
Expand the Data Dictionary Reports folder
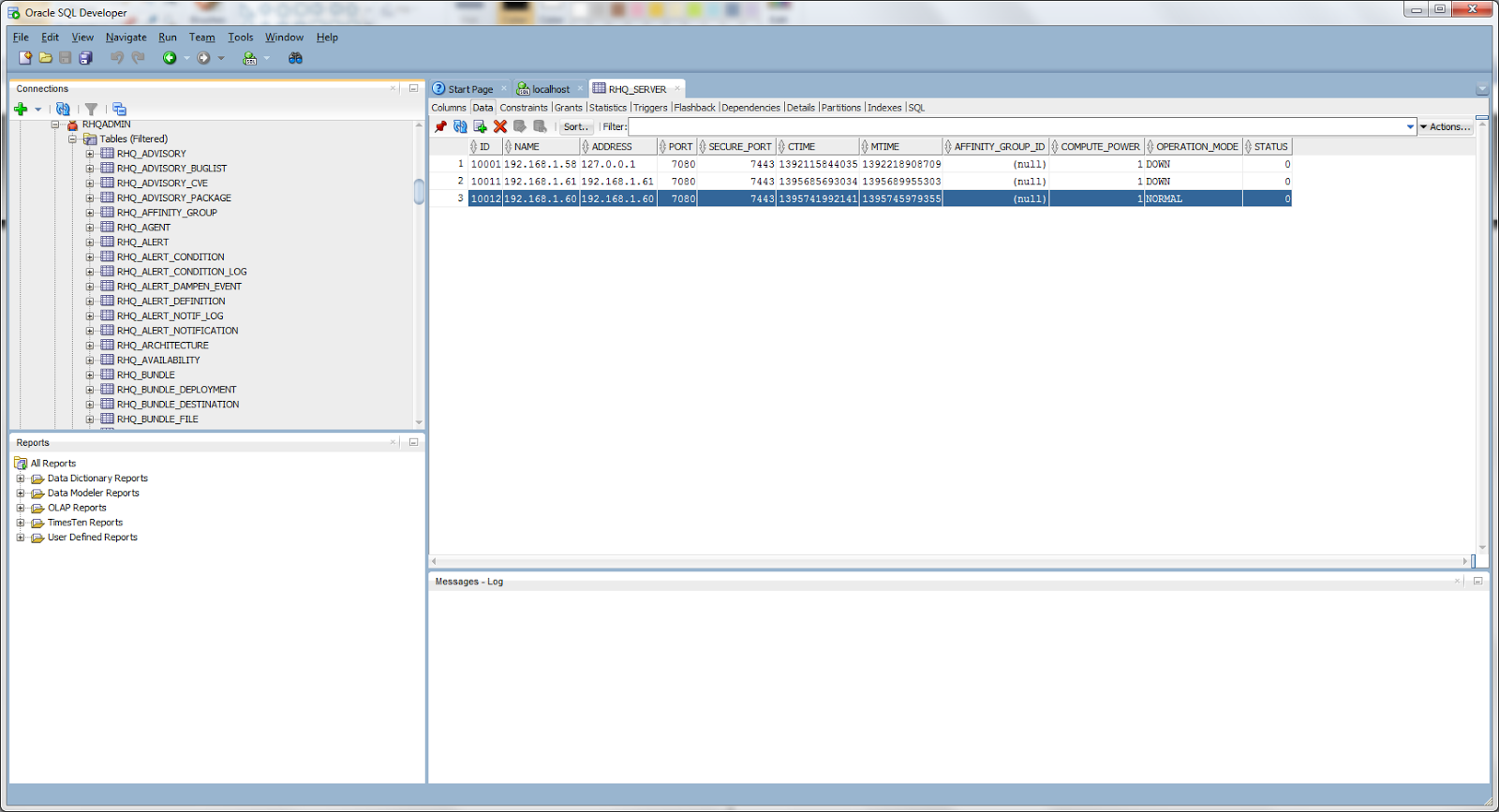(x=21, y=479)
